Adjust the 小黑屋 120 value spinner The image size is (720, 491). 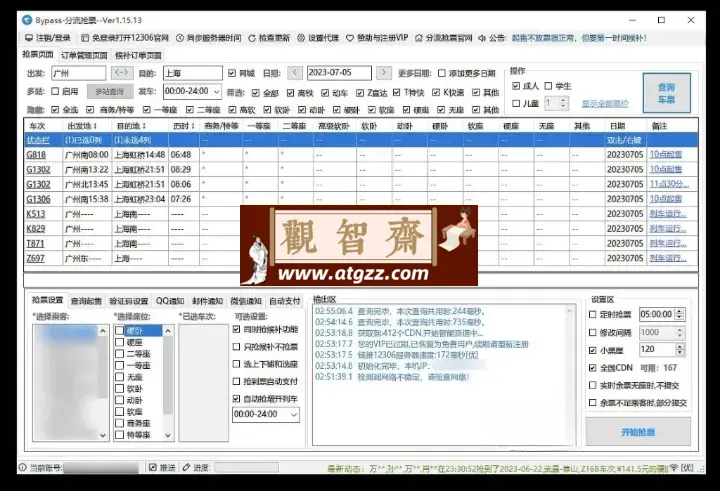coord(680,350)
